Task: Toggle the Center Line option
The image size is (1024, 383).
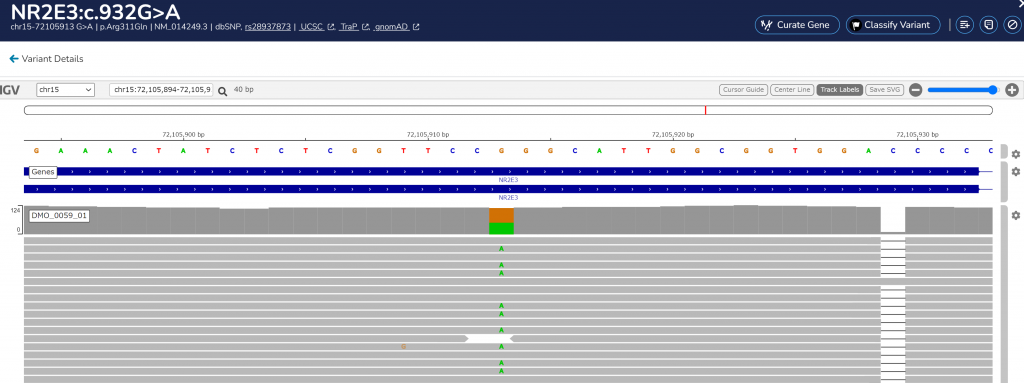Action: pyautogui.click(x=792, y=90)
